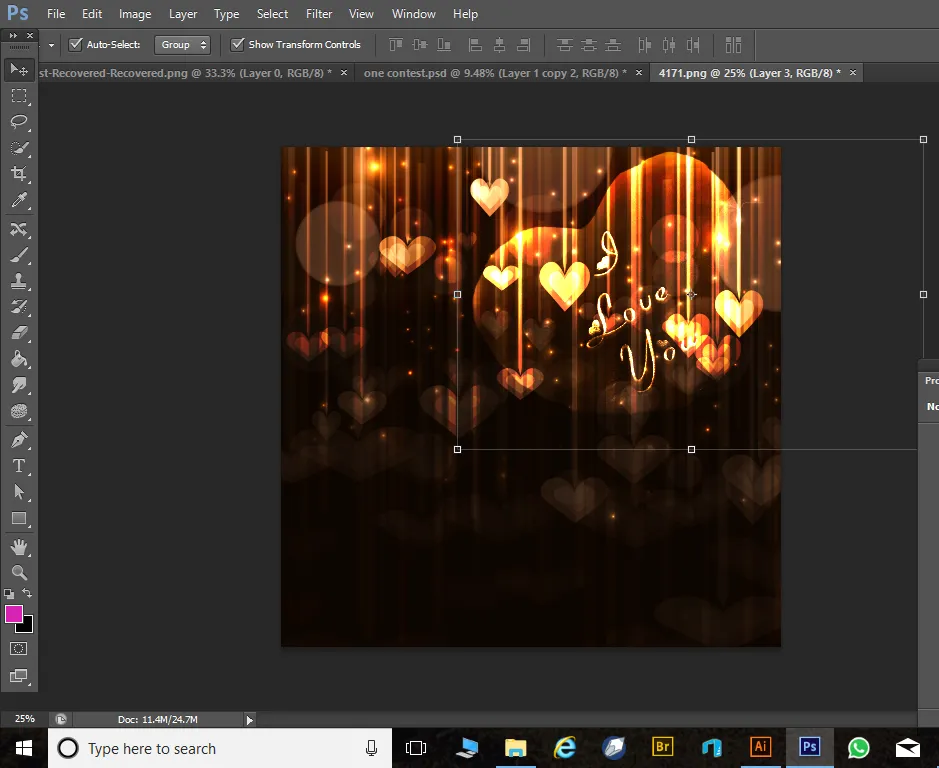939x768 pixels.
Task: Distribute right edges of layers
Action: coord(693,45)
